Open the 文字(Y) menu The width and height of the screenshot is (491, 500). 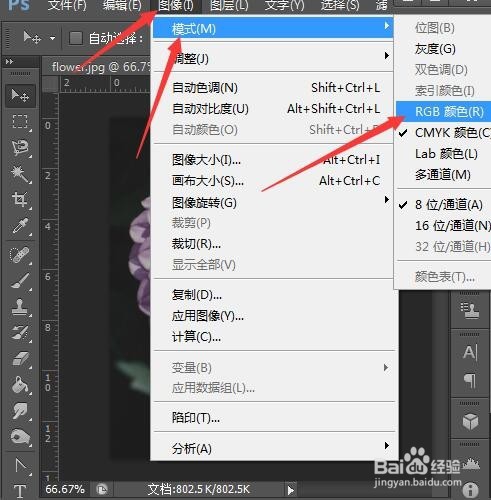coord(284,5)
